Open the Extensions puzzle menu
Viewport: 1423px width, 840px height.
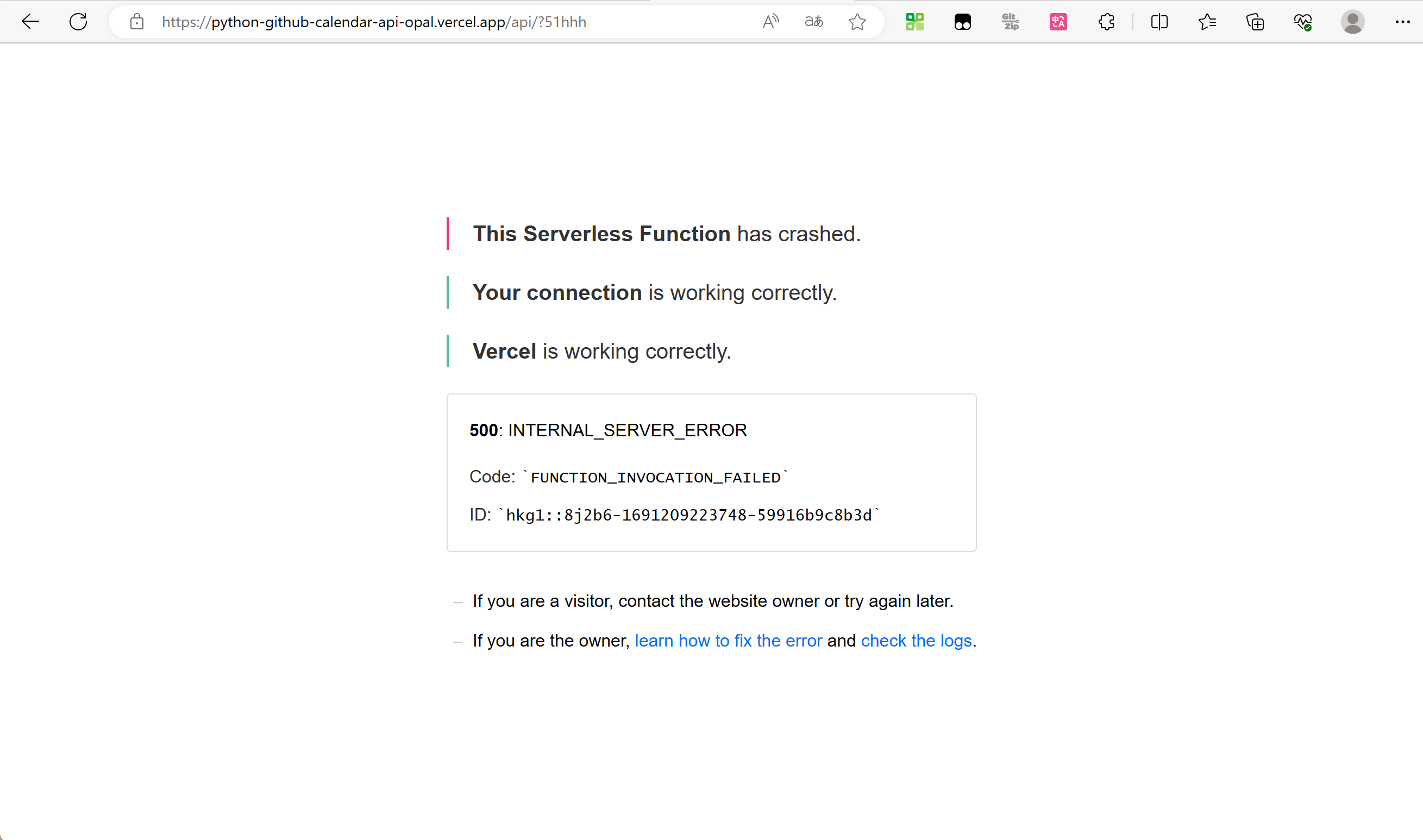(1106, 22)
